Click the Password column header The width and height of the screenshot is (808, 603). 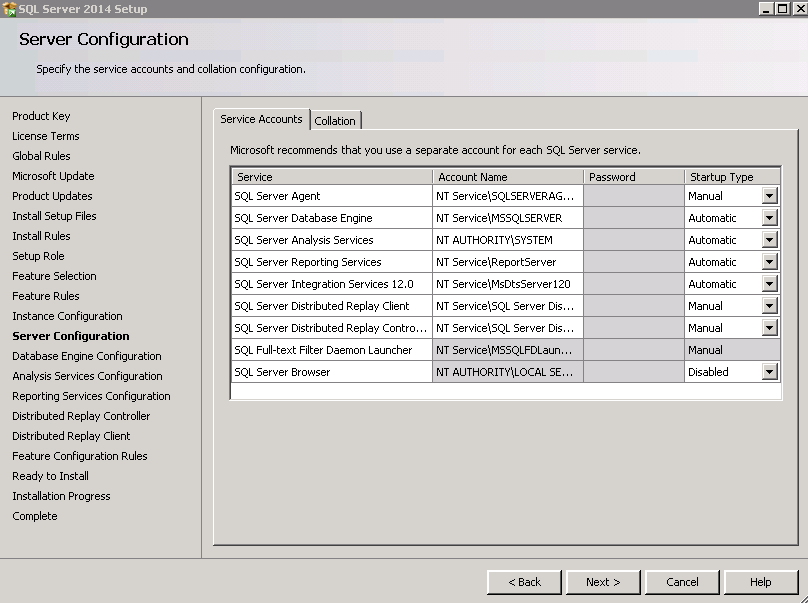pos(634,177)
